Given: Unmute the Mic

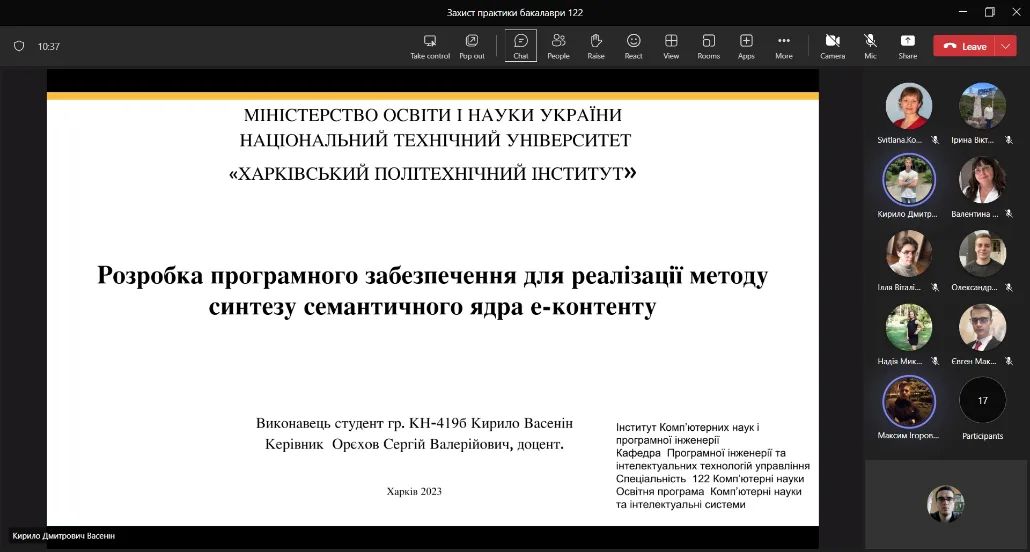Looking at the screenshot, I should point(870,46).
